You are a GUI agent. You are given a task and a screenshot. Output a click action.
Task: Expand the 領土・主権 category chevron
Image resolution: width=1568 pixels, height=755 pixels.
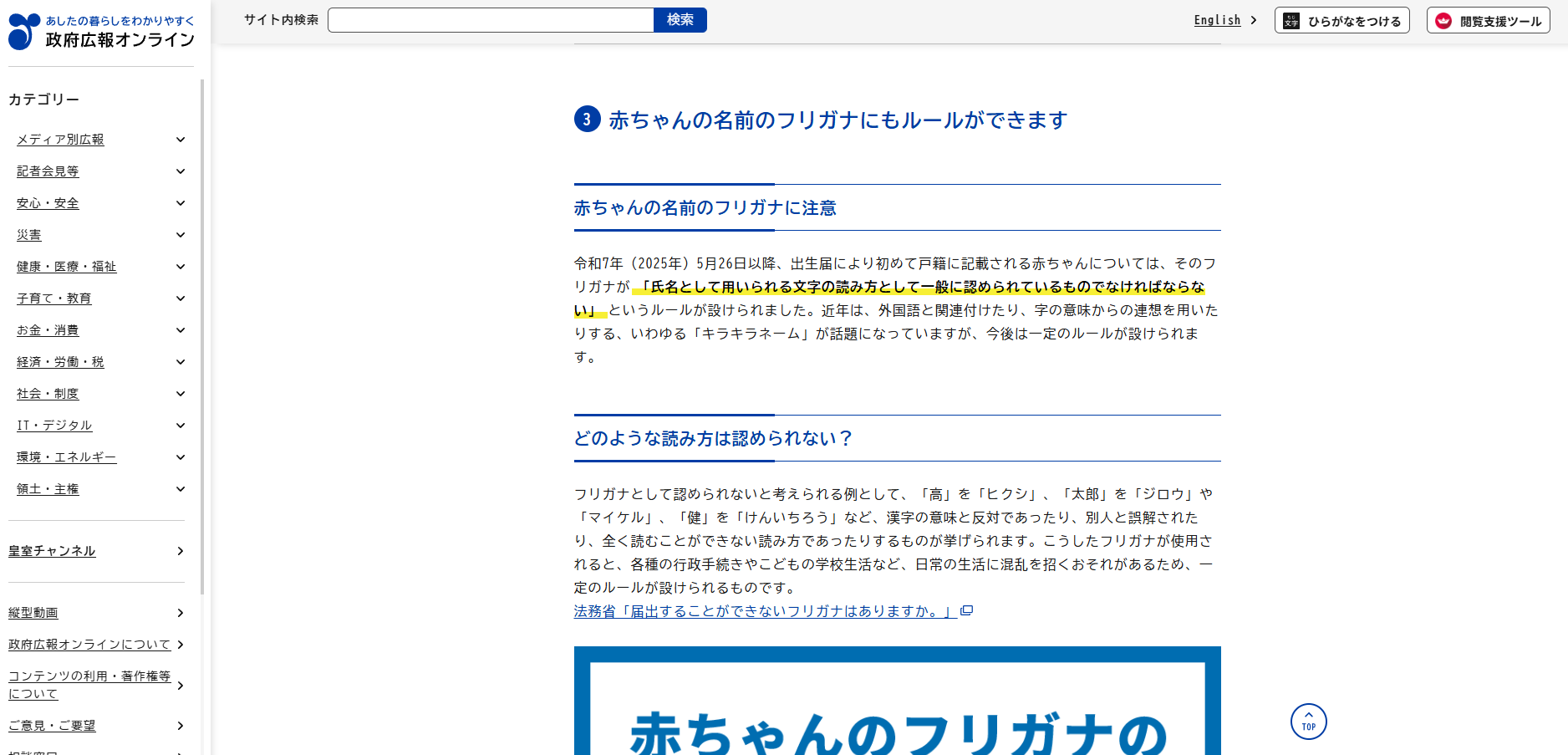181,489
